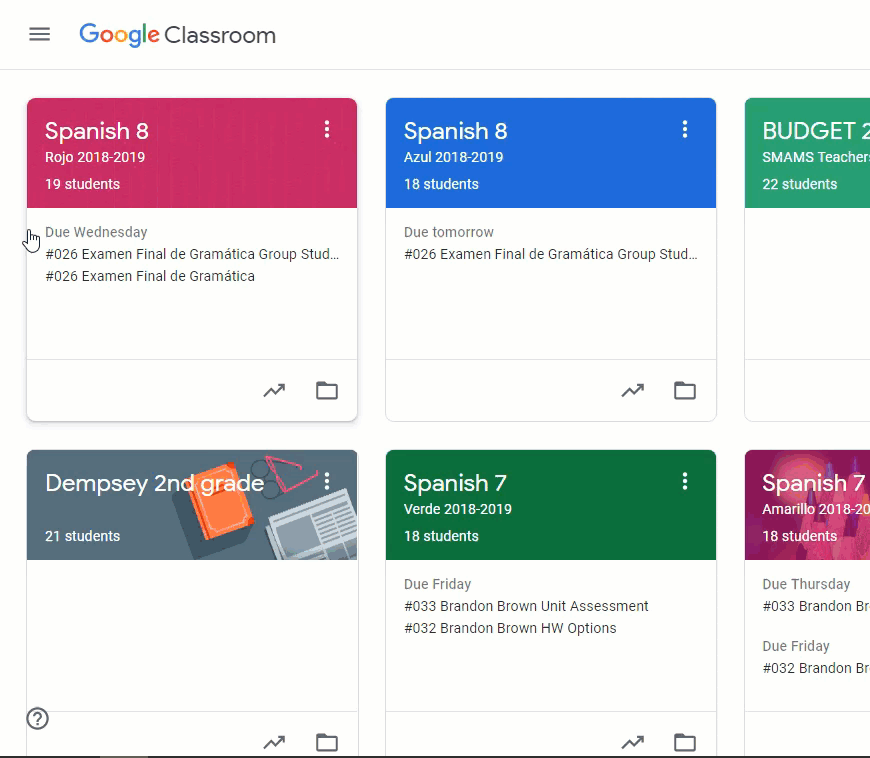Open the three-dot menu on Spanish 7 Verde card

pos(685,481)
